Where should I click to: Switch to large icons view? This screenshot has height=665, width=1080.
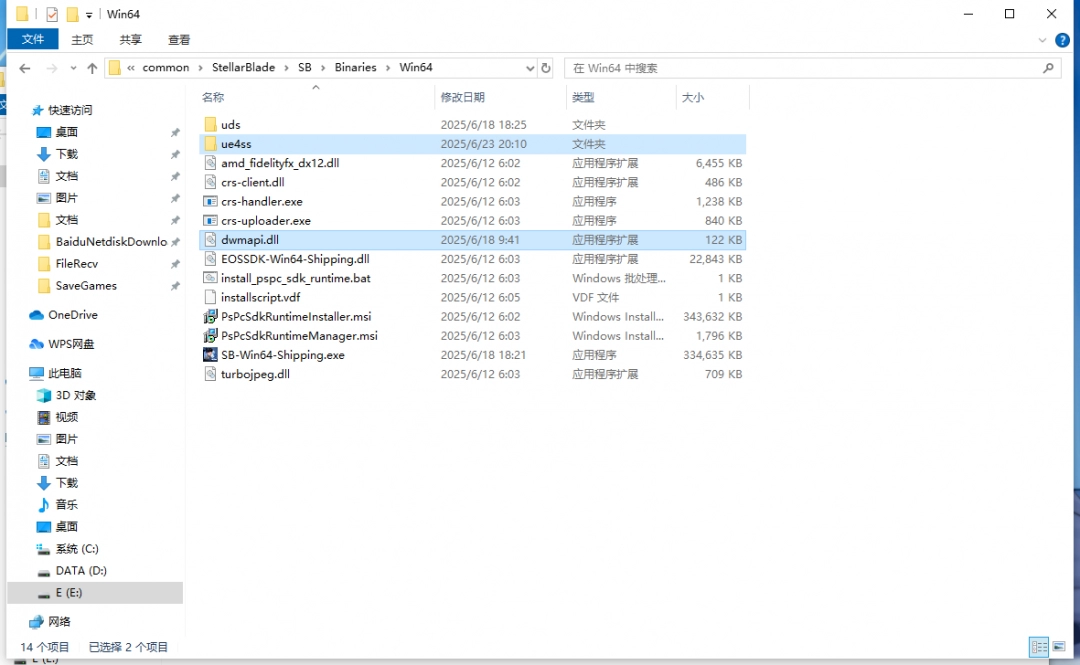tap(1058, 647)
